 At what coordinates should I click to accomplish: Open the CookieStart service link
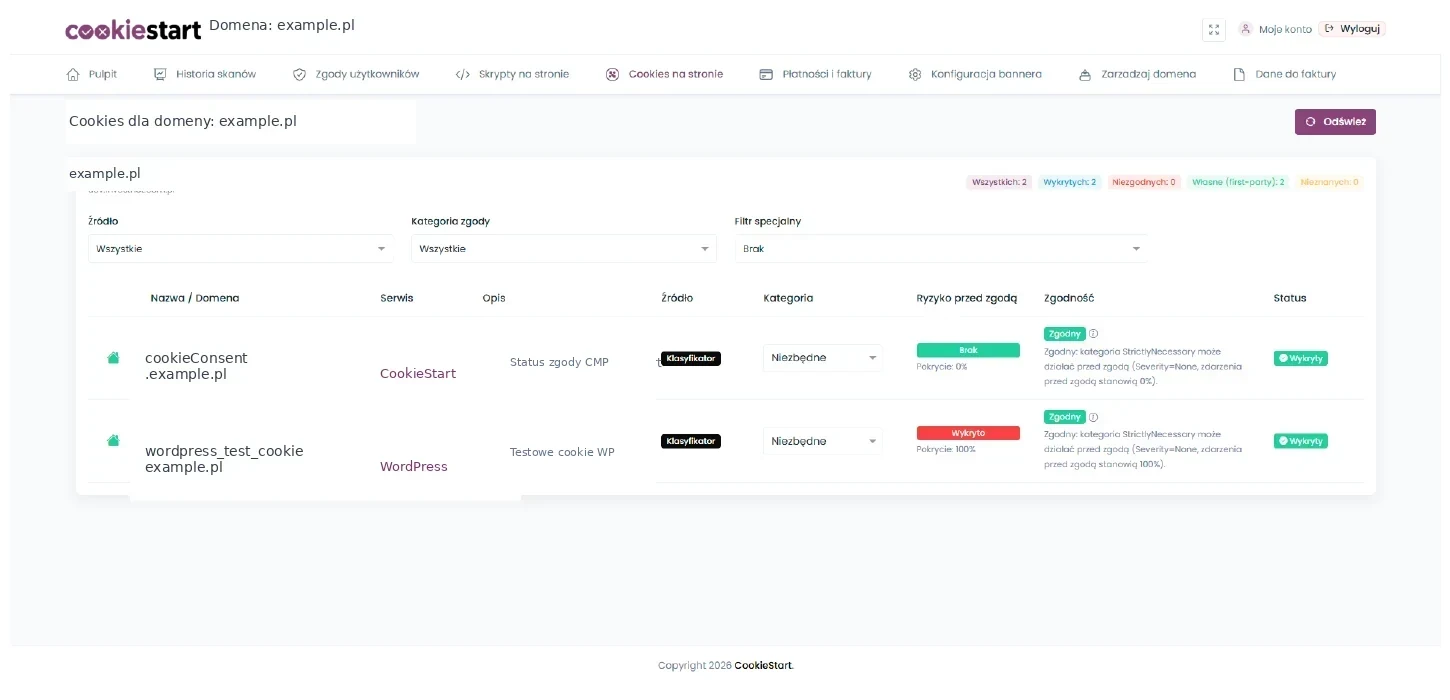pos(418,373)
